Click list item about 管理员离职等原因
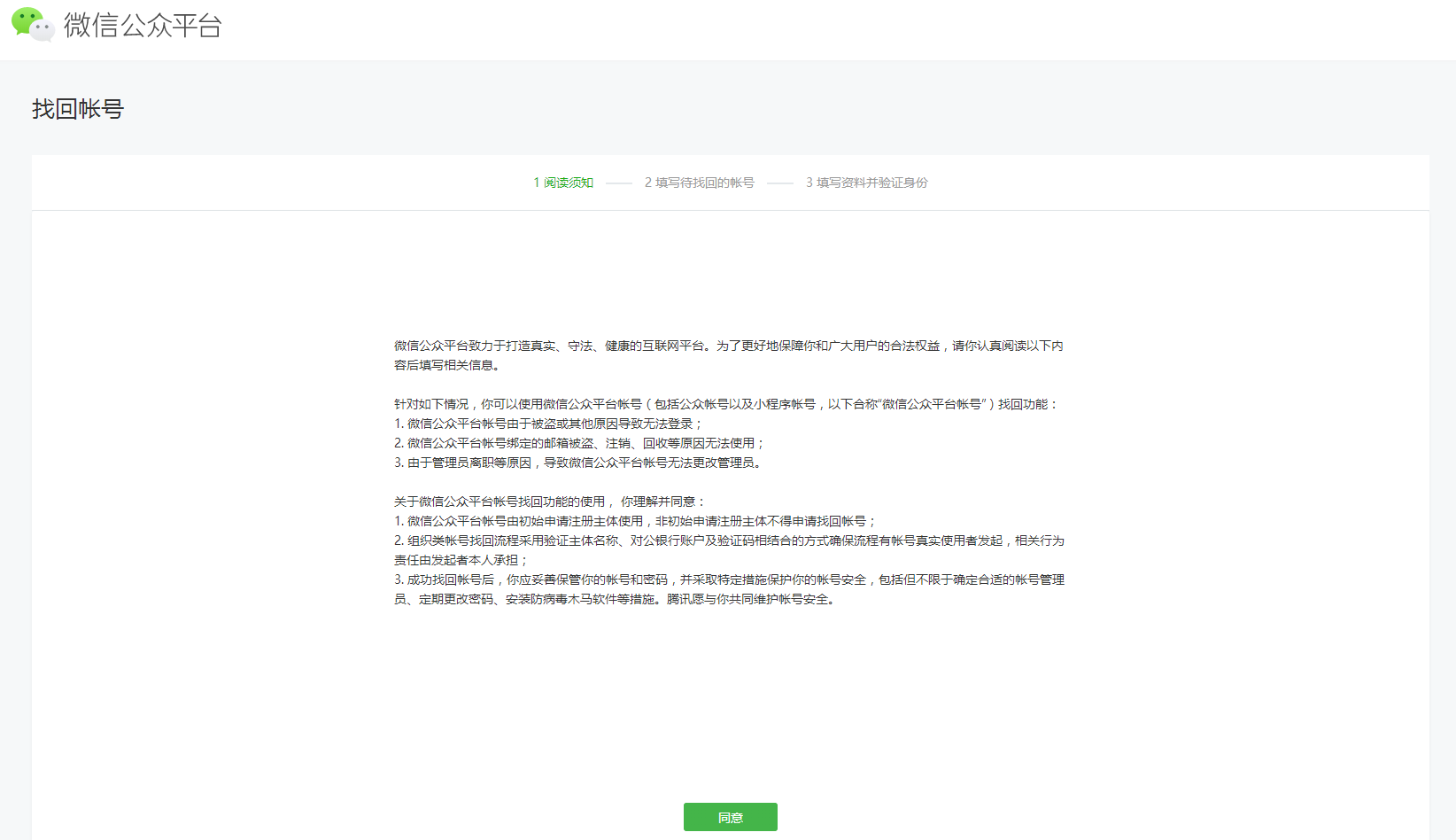This screenshot has width=1456, height=840. [577, 463]
